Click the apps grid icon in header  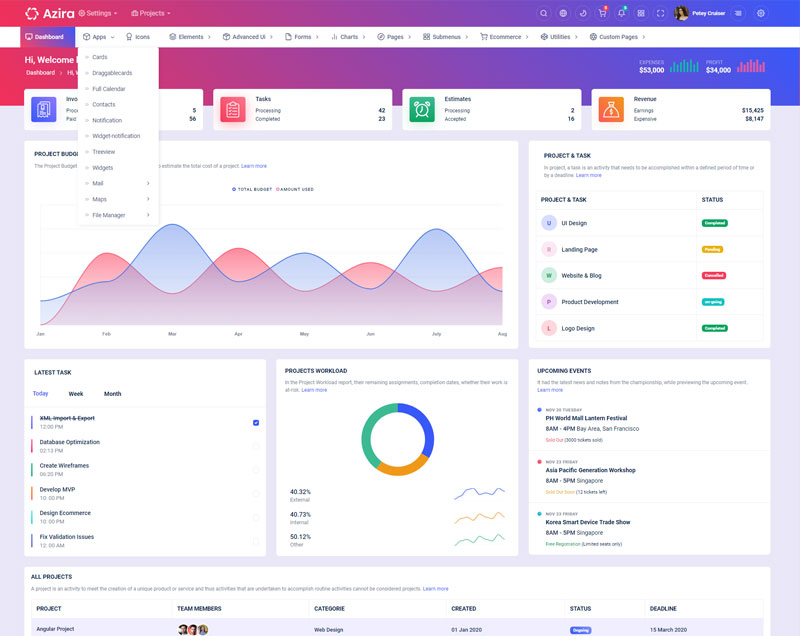pyautogui.click(x=641, y=13)
